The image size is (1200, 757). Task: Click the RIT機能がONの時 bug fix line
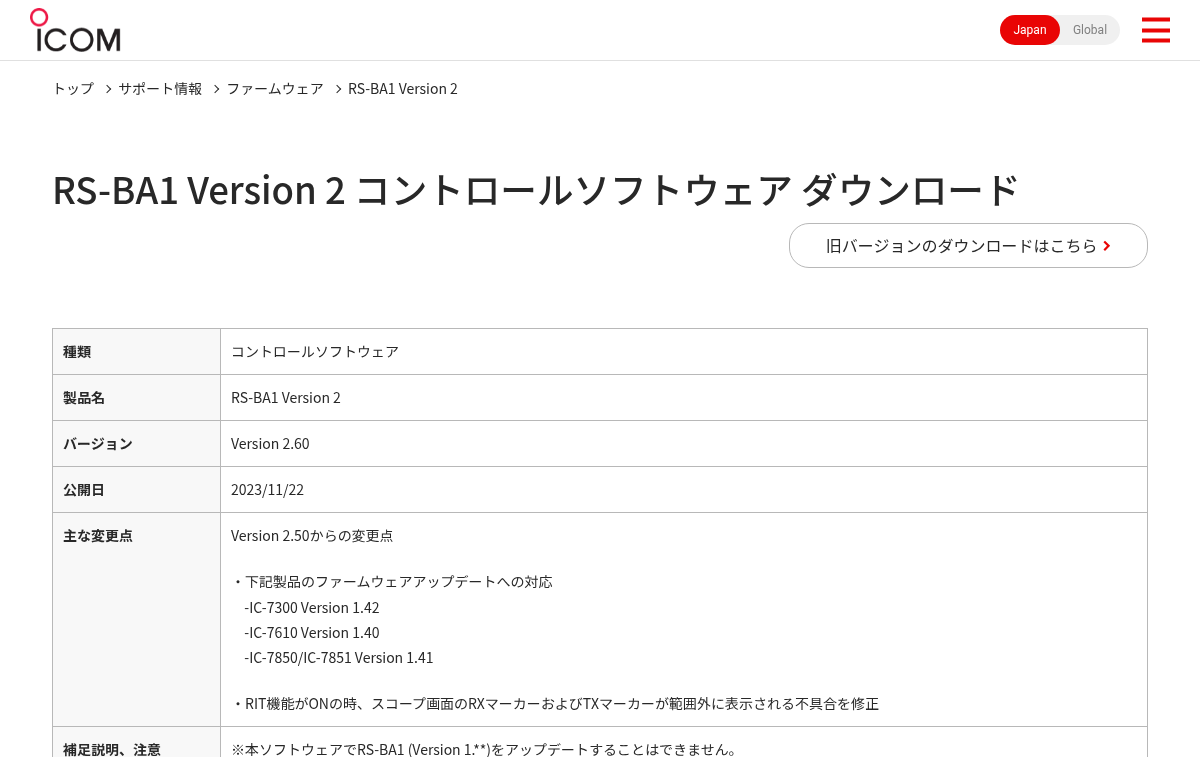[x=555, y=704]
